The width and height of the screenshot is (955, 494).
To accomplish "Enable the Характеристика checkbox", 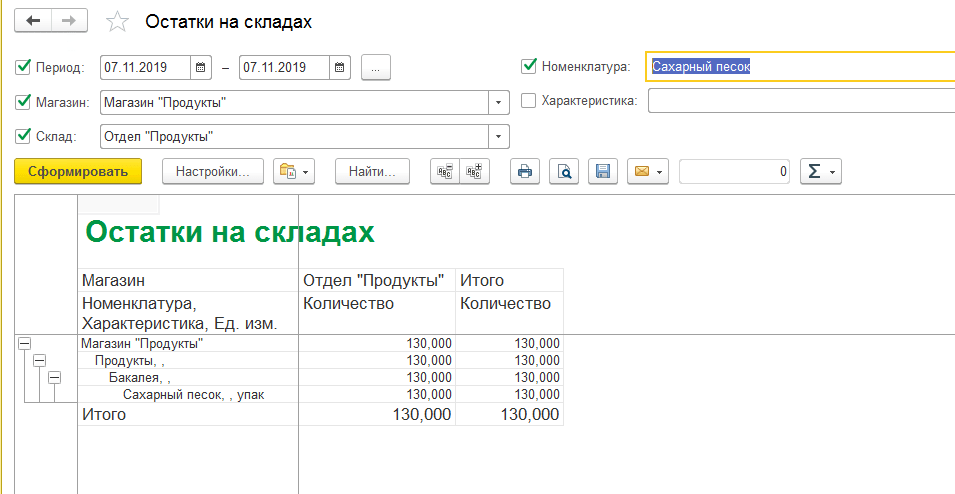I will (529, 100).
